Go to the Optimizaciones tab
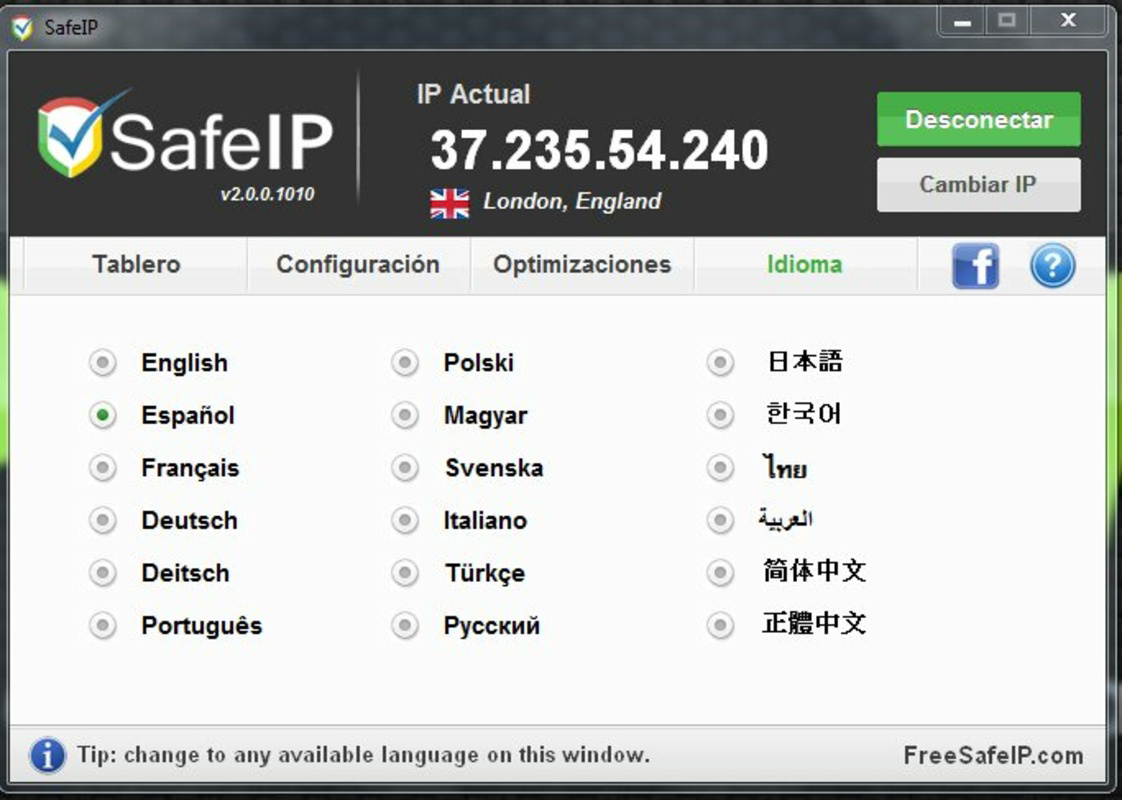The height and width of the screenshot is (800, 1122). point(582,265)
